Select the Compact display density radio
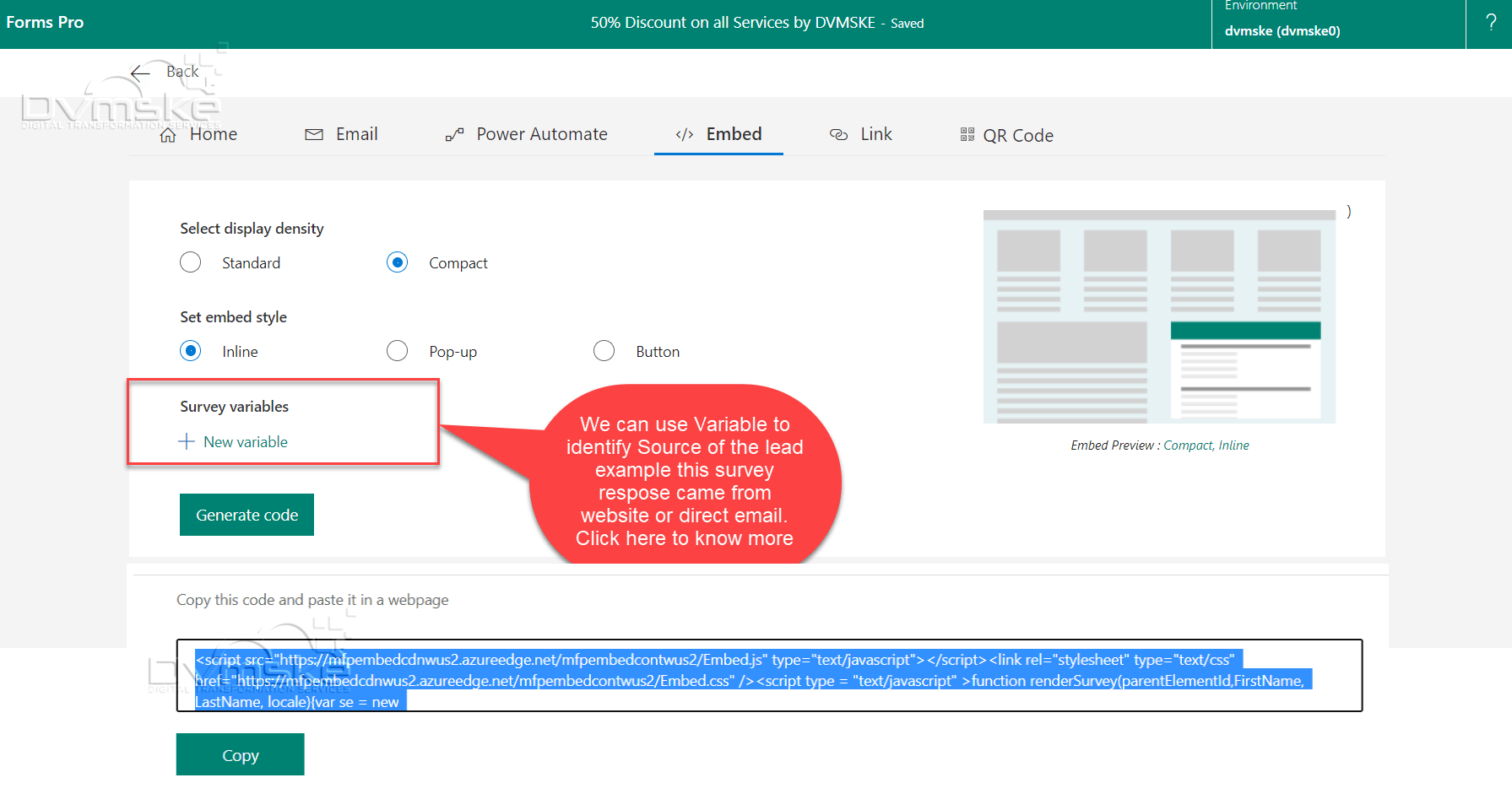Image resolution: width=1512 pixels, height=810 pixels. click(x=397, y=262)
